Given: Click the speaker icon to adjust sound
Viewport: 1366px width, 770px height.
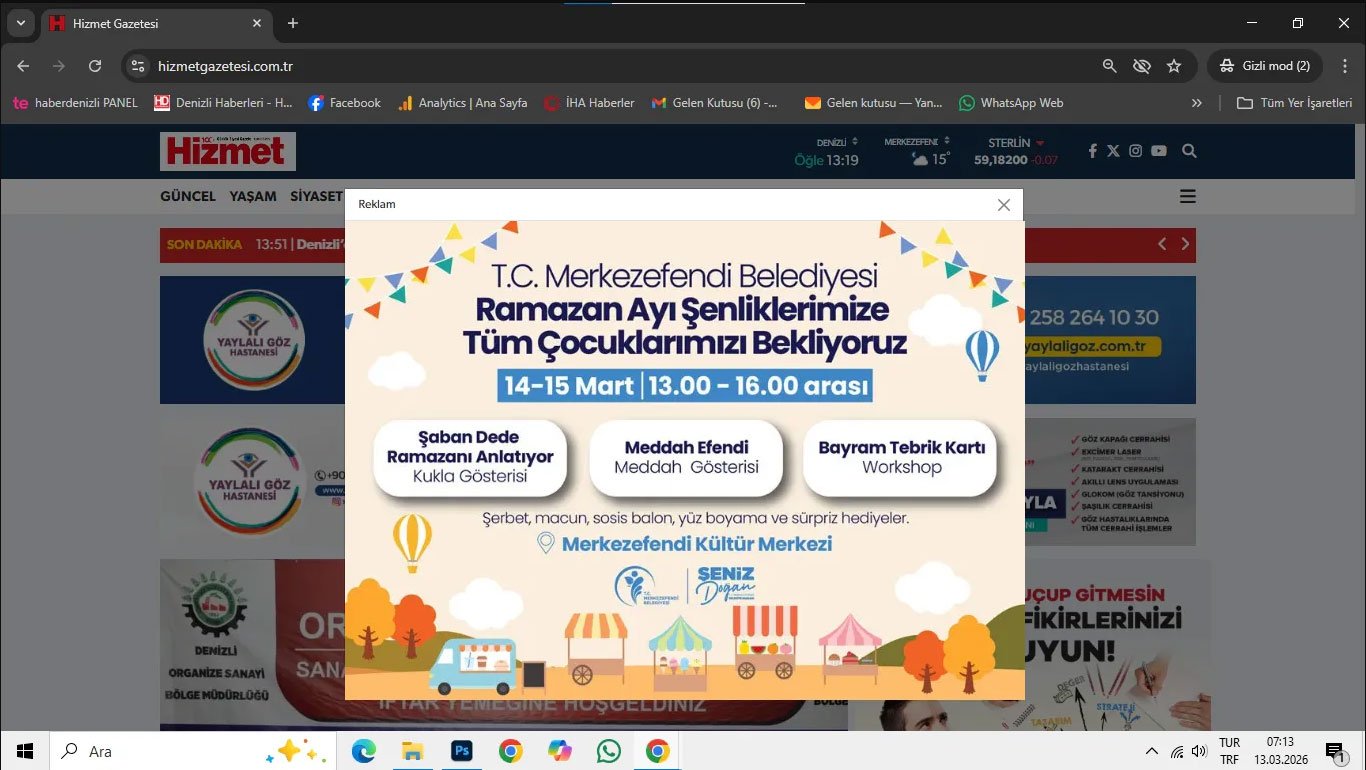Looking at the screenshot, I should click(x=1199, y=751).
